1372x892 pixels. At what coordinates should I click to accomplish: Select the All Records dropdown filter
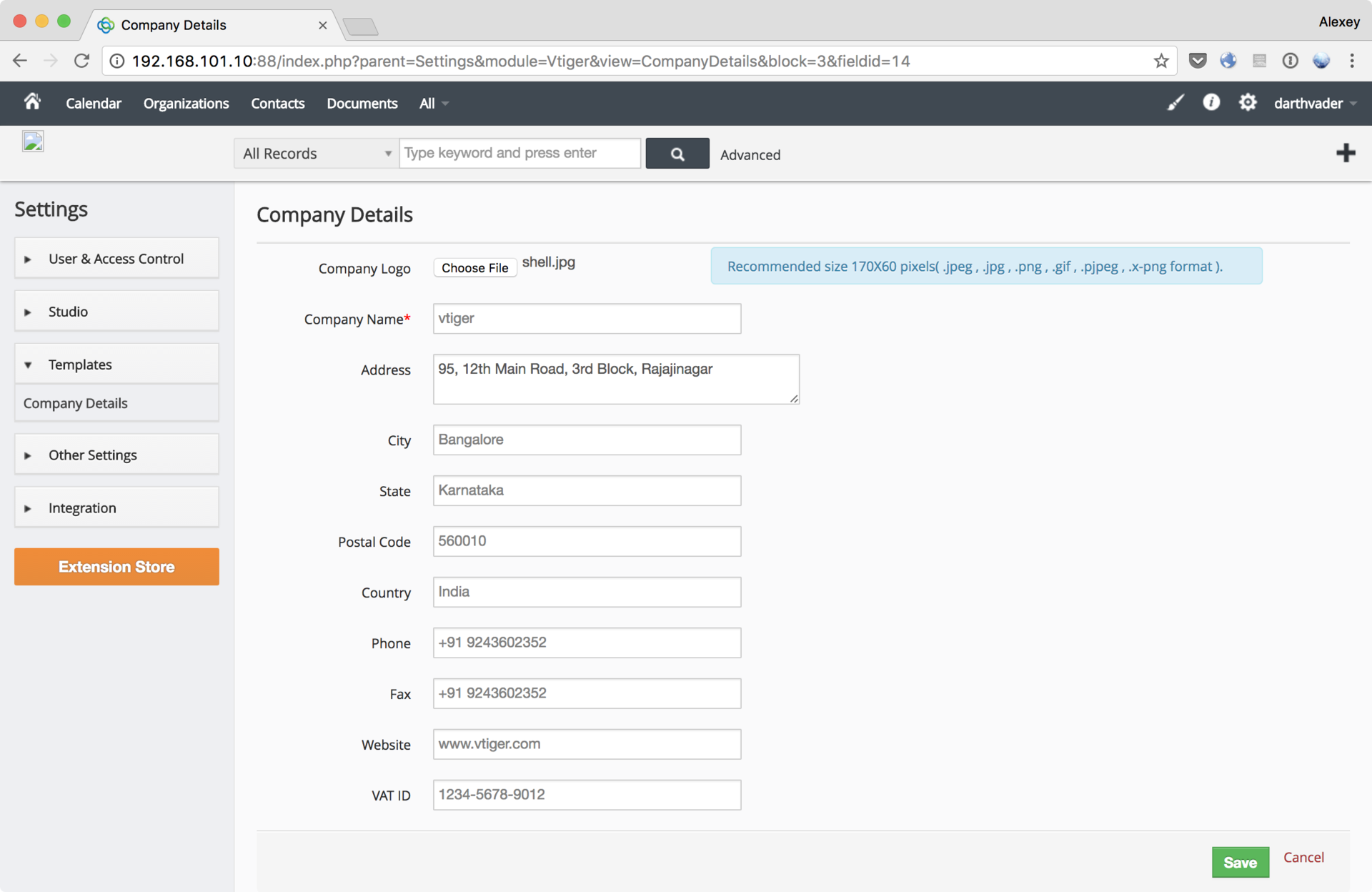[313, 153]
